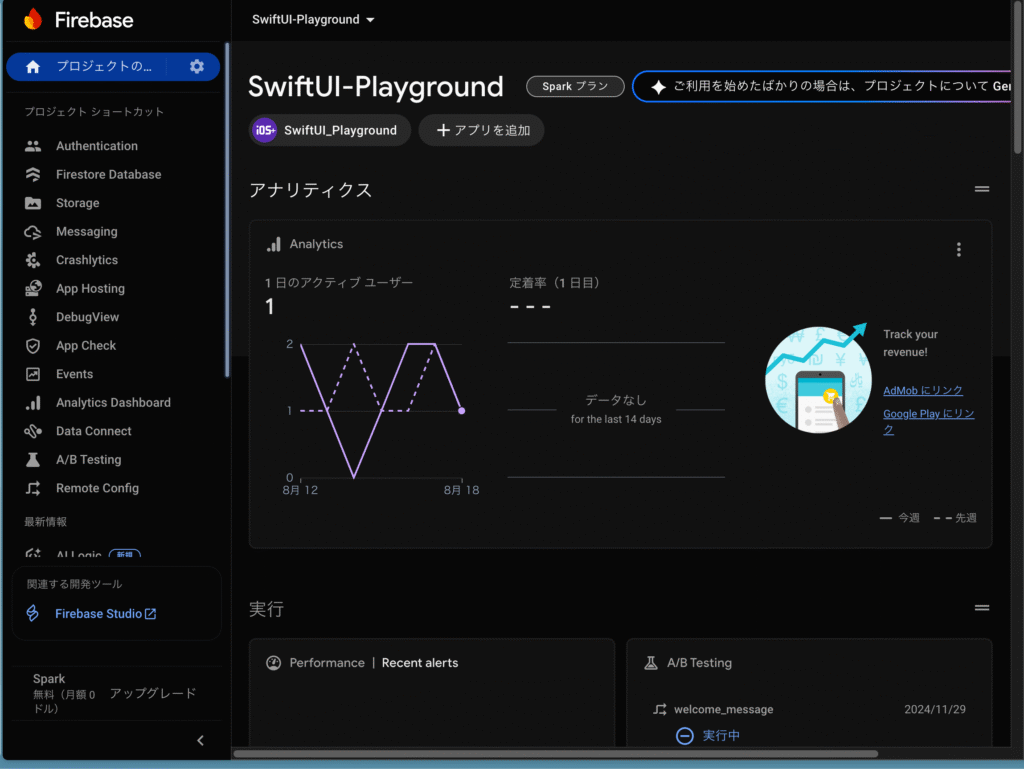The height and width of the screenshot is (769, 1024).
Task: Click the project overview home icon
Action: click(x=33, y=67)
